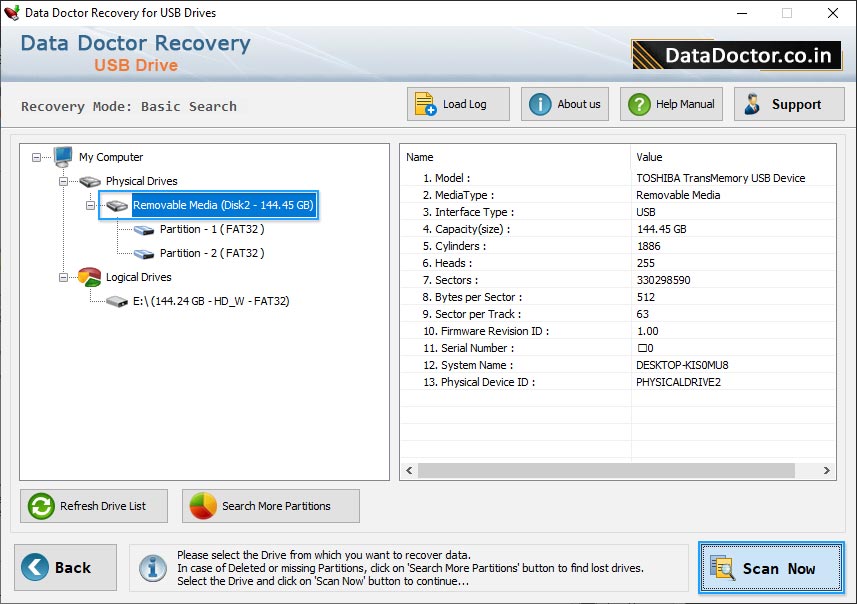Image resolution: width=857 pixels, height=604 pixels.
Task: Click the Value column header
Action: coord(733,157)
